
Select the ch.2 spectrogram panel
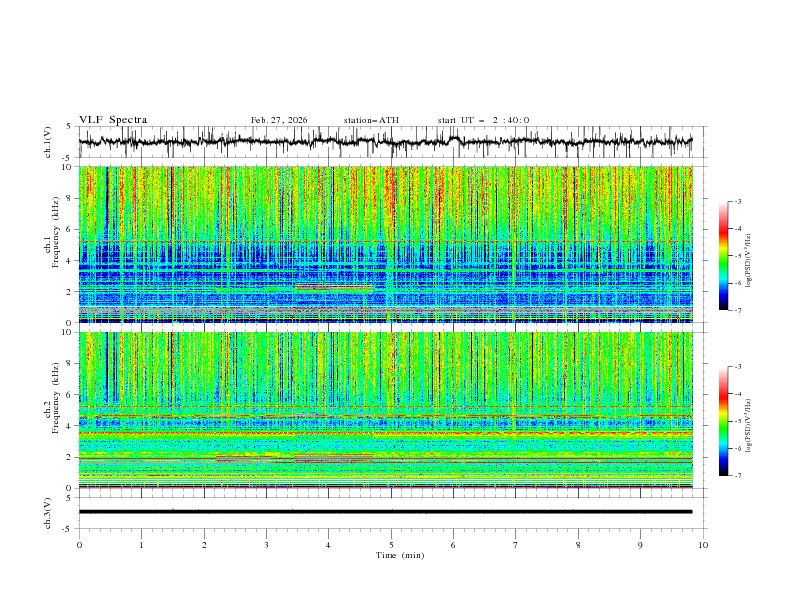click(x=385, y=410)
